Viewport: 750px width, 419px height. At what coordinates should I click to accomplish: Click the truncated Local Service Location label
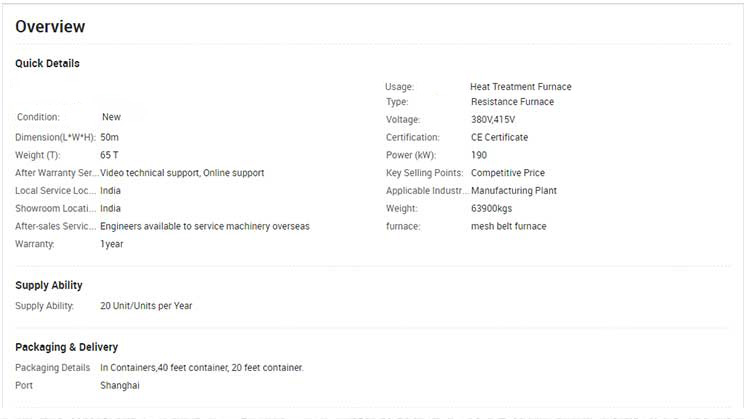tap(56, 191)
